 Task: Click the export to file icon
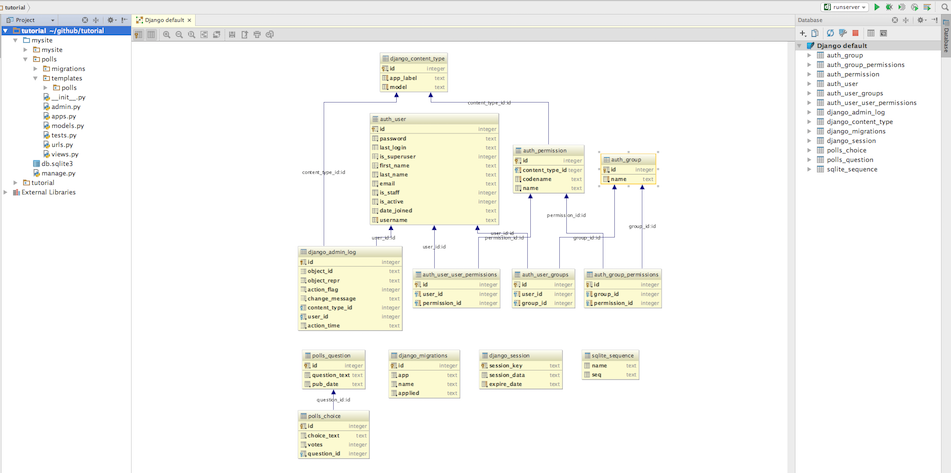click(x=244, y=35)
